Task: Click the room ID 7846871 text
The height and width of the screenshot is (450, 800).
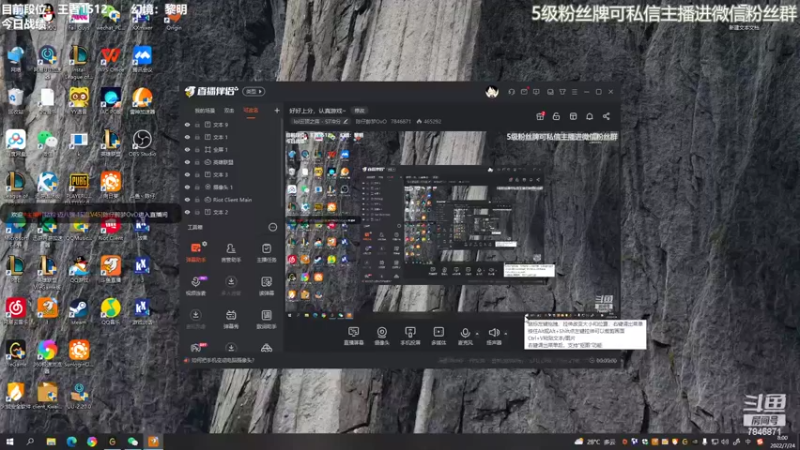Action: [x=401, y=121]
